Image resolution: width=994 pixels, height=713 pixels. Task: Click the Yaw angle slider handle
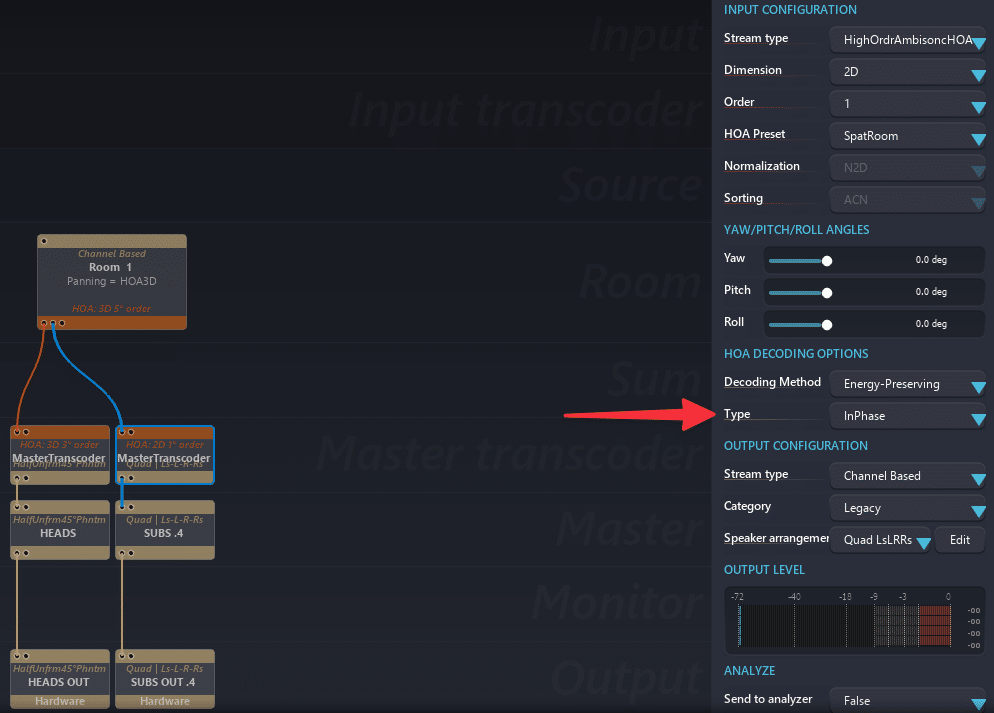point(827,260)
